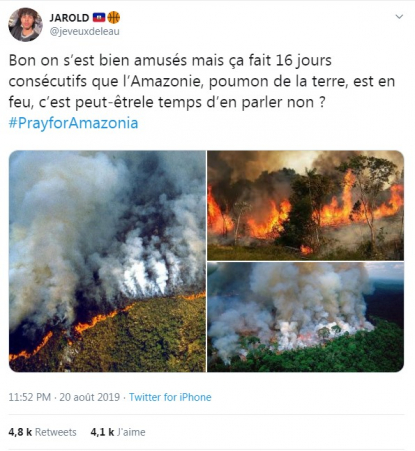Open the JAROLD display name link
Viewport: 415px width, 451px height.
coord(69,18)
